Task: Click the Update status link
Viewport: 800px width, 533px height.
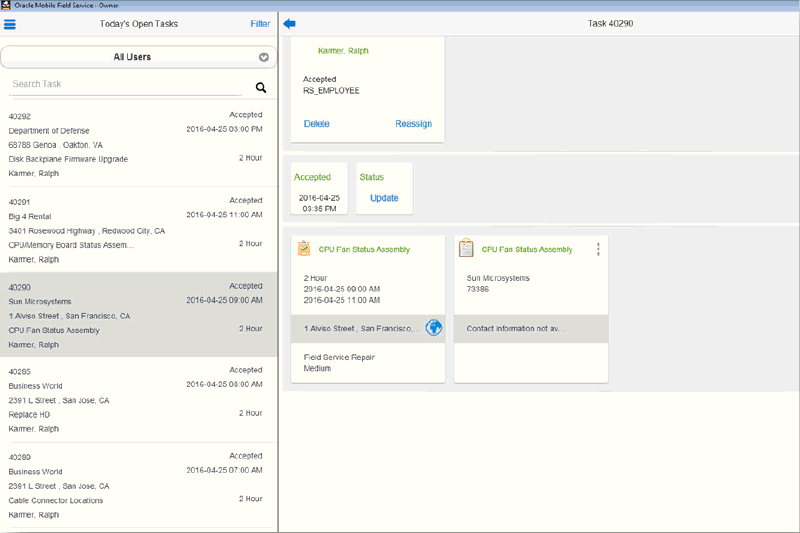Action: [384, 198]
